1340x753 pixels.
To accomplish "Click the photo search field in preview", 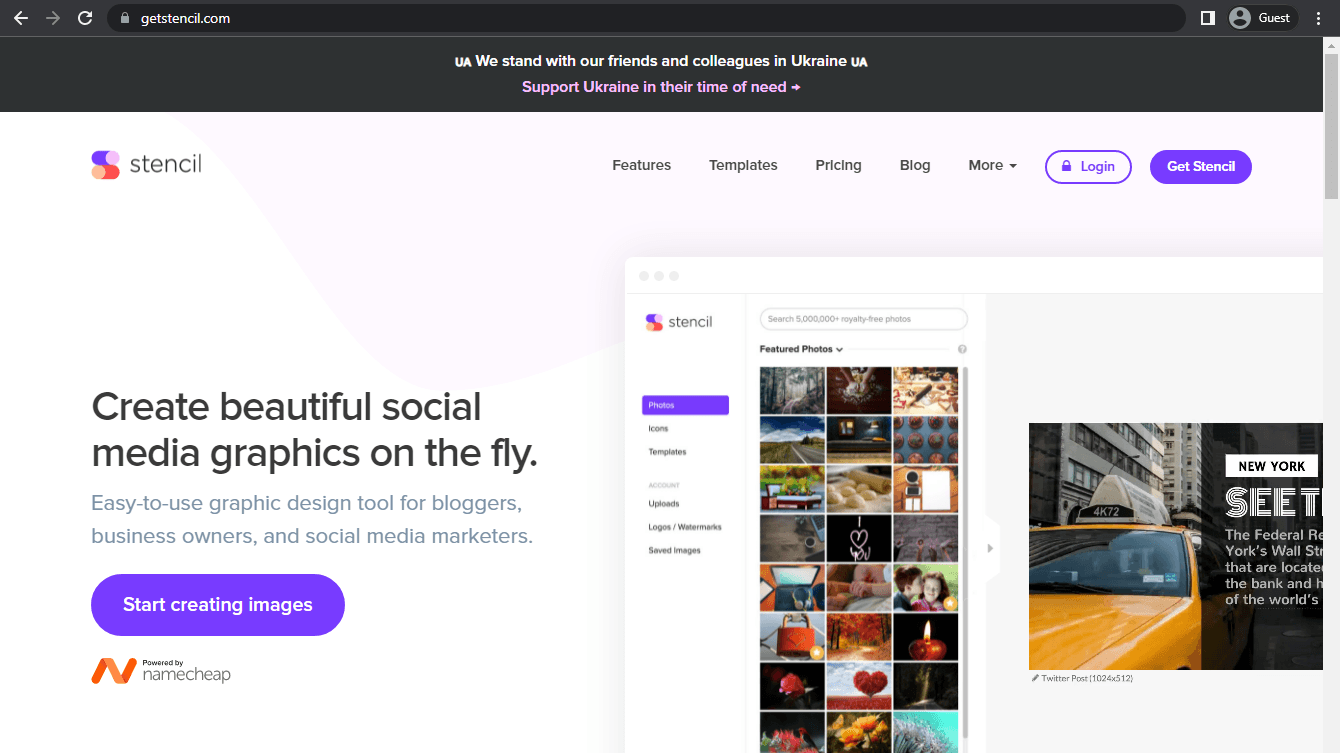I will 864,319.
